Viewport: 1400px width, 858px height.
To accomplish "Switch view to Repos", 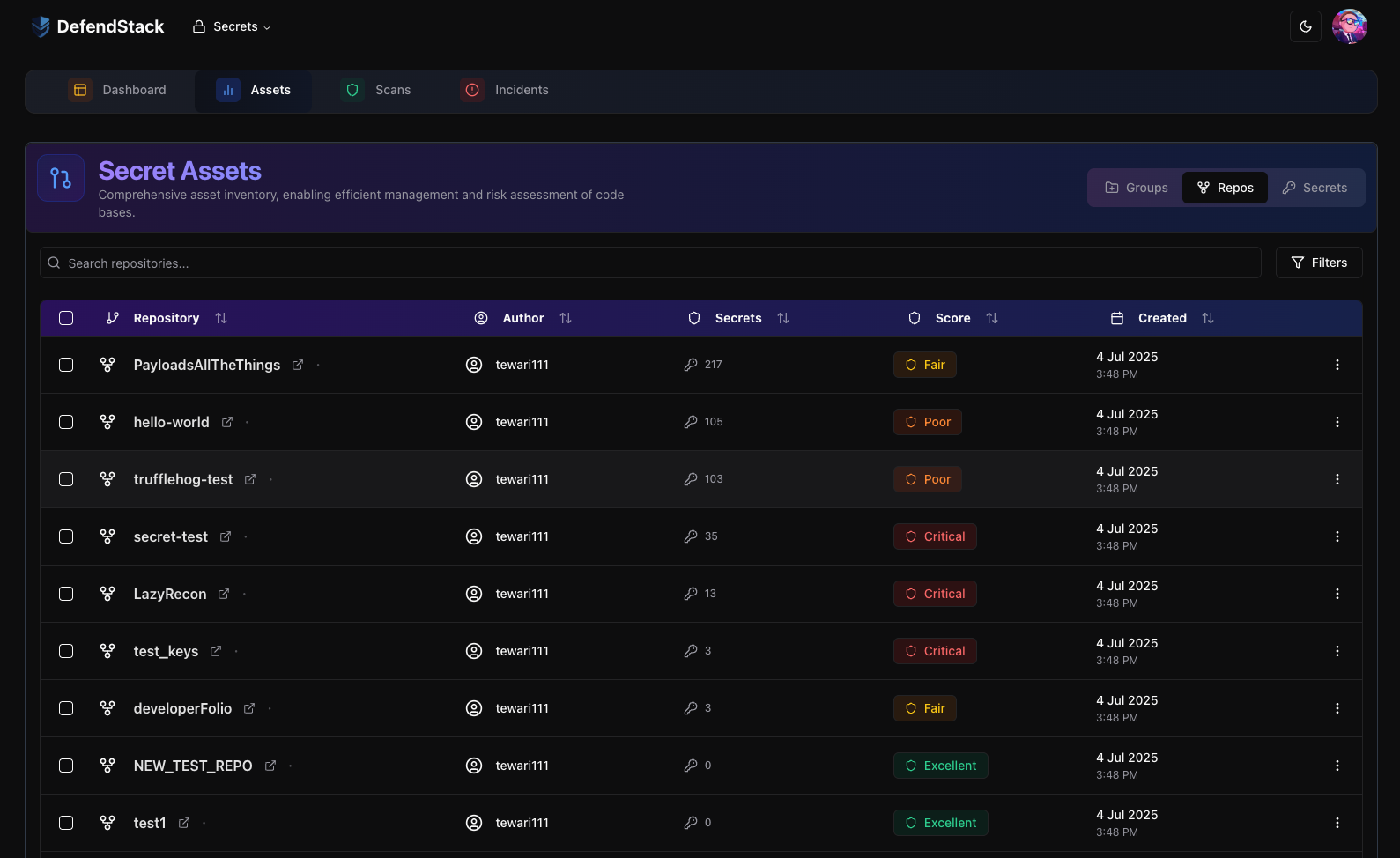I will pos(1225,188).
